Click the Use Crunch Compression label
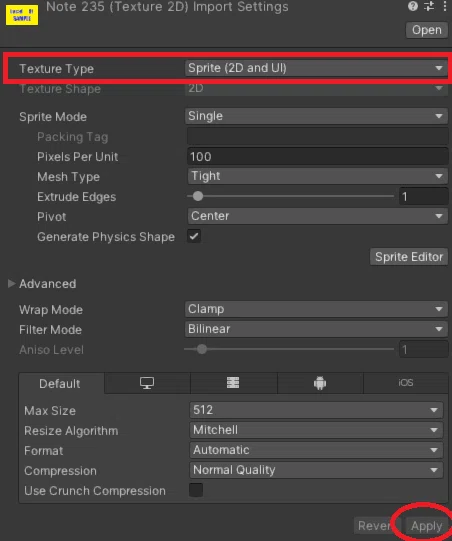The height and width of the screenshot is (541, 452). pos(95,491)
